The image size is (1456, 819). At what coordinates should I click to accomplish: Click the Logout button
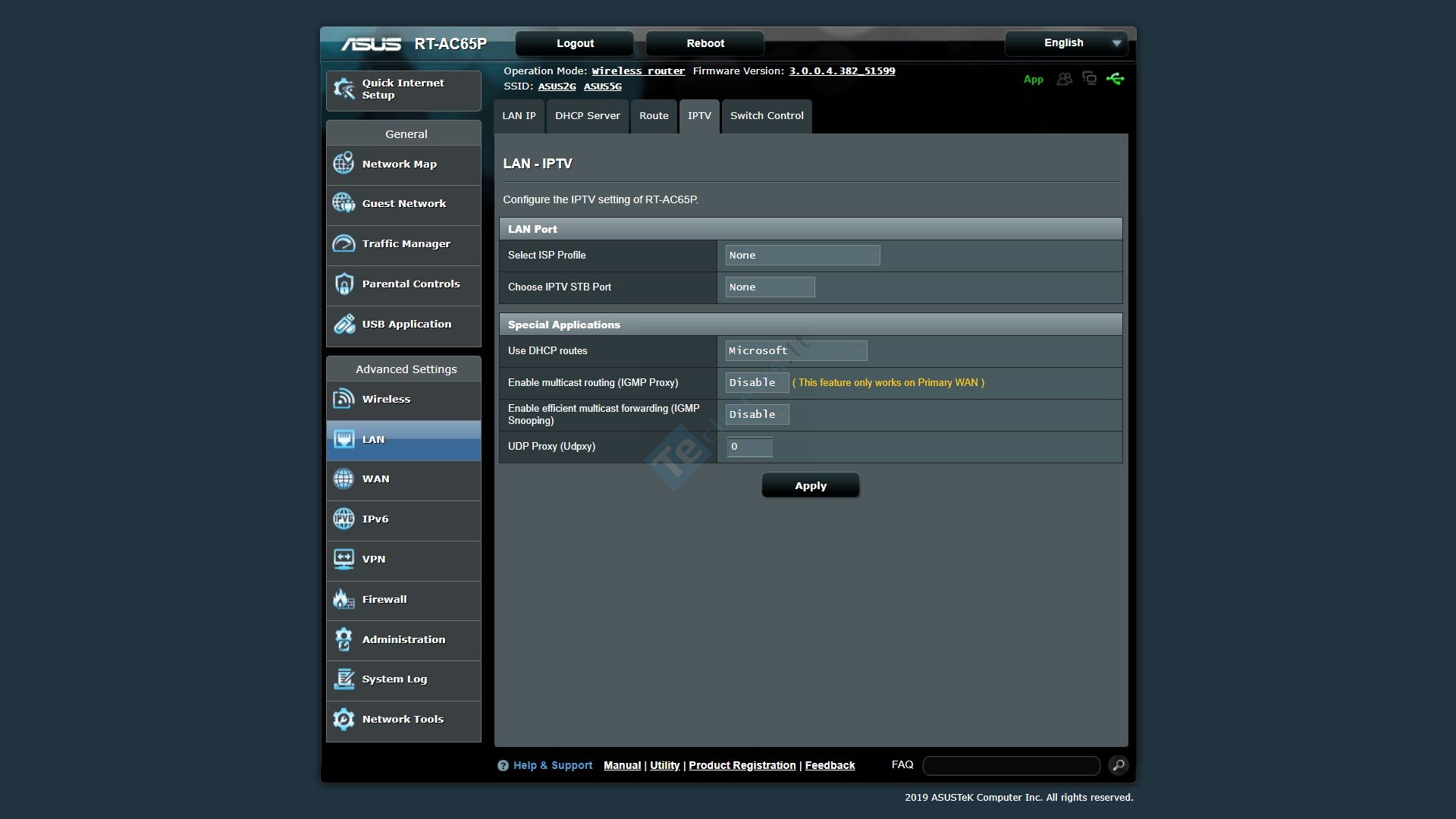tap(575, 43)
